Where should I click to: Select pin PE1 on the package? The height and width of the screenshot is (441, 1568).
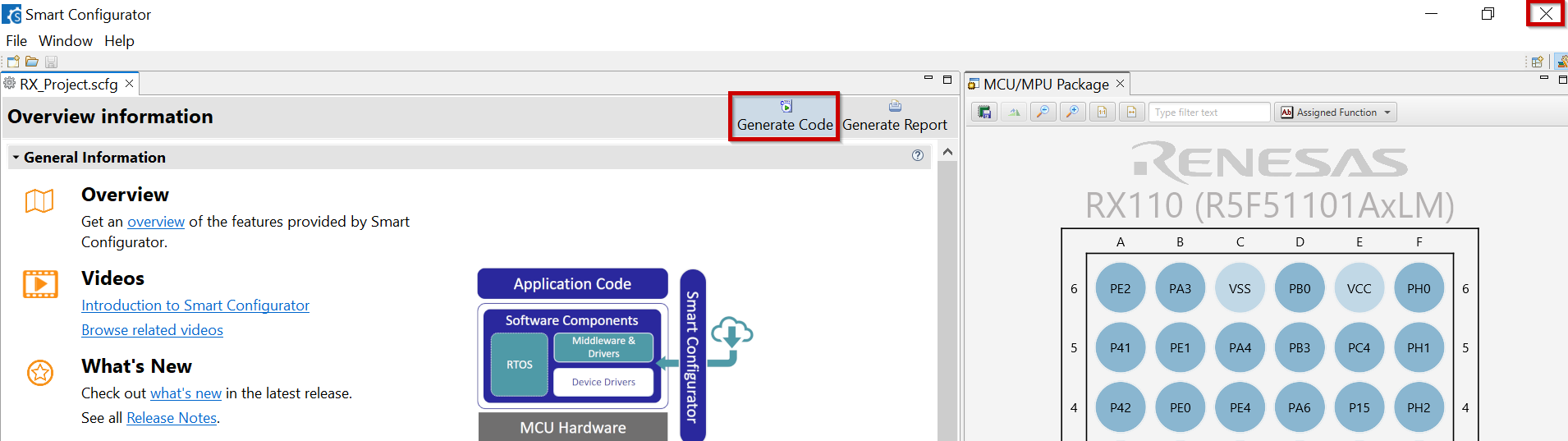[x=1180, y=347]
